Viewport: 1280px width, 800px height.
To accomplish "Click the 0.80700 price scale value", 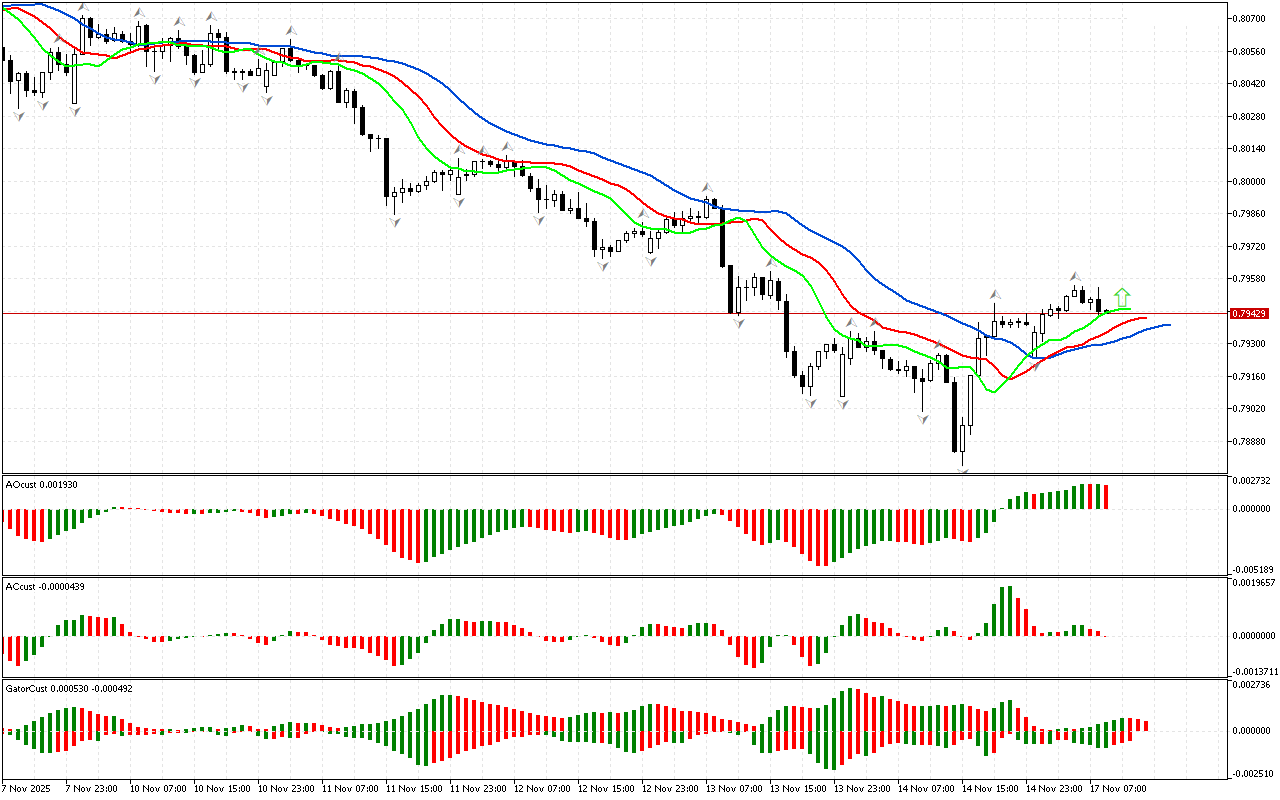I will 1250,18.
